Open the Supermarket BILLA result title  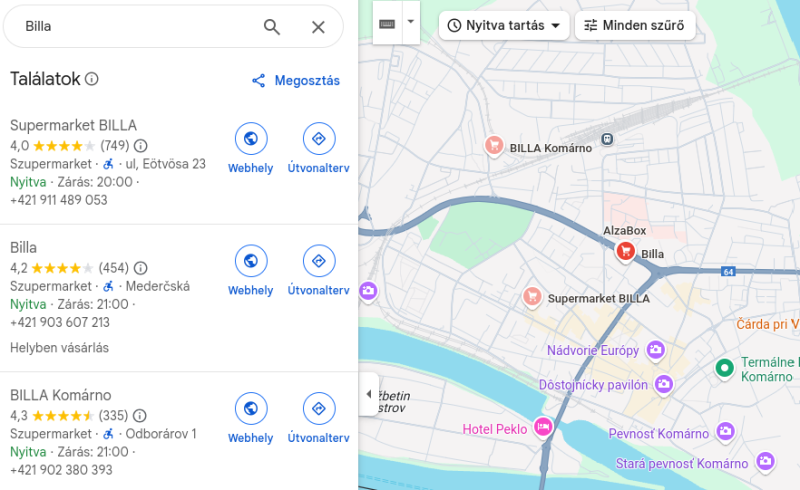coord(73,125)
